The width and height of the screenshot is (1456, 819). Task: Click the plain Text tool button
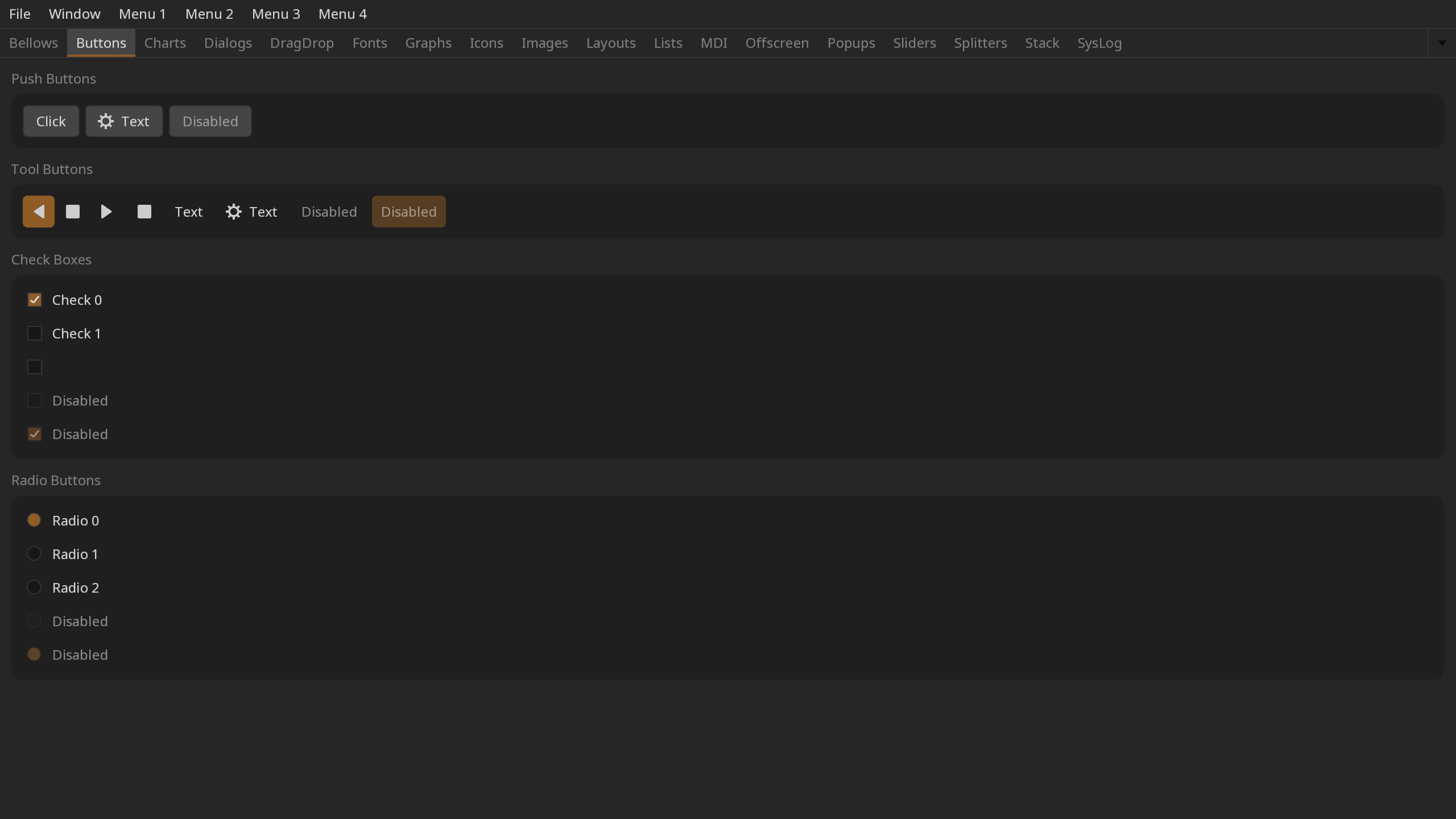[189, 212]
